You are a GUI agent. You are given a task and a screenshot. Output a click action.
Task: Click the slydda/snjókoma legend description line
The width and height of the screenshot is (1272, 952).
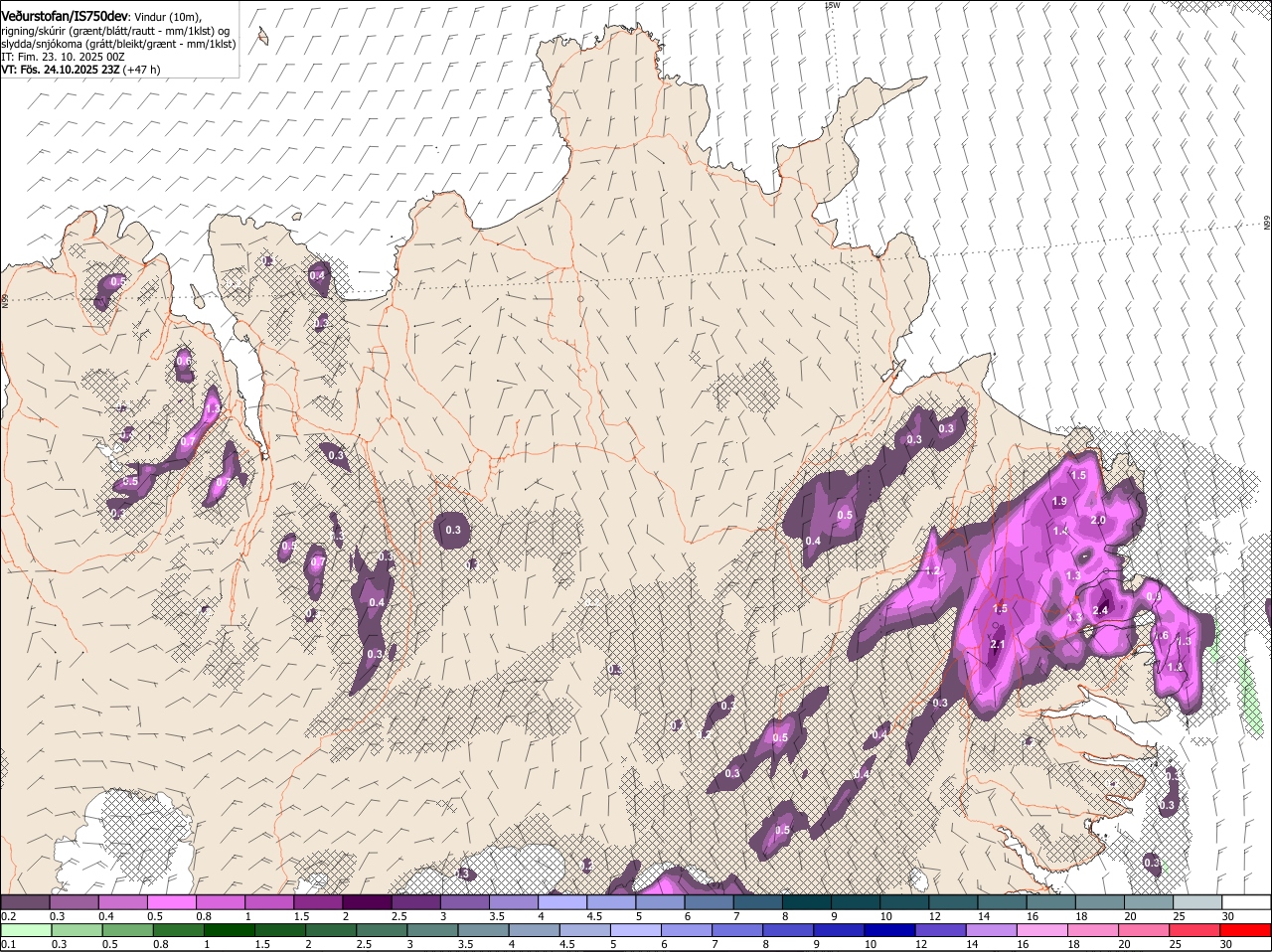click(118, 44)
